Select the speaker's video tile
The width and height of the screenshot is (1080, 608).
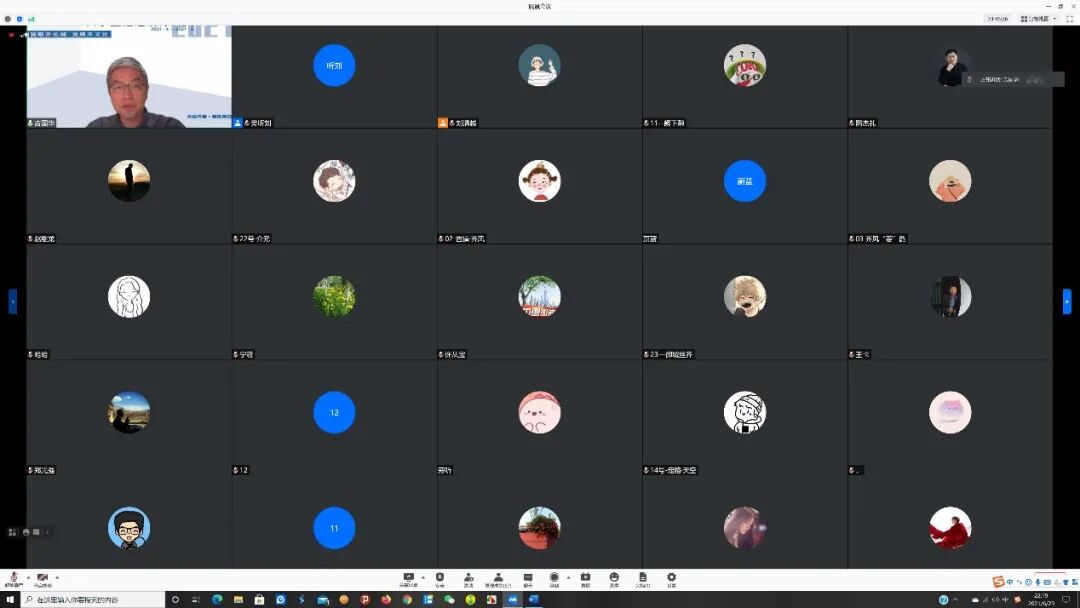[129, 76]
